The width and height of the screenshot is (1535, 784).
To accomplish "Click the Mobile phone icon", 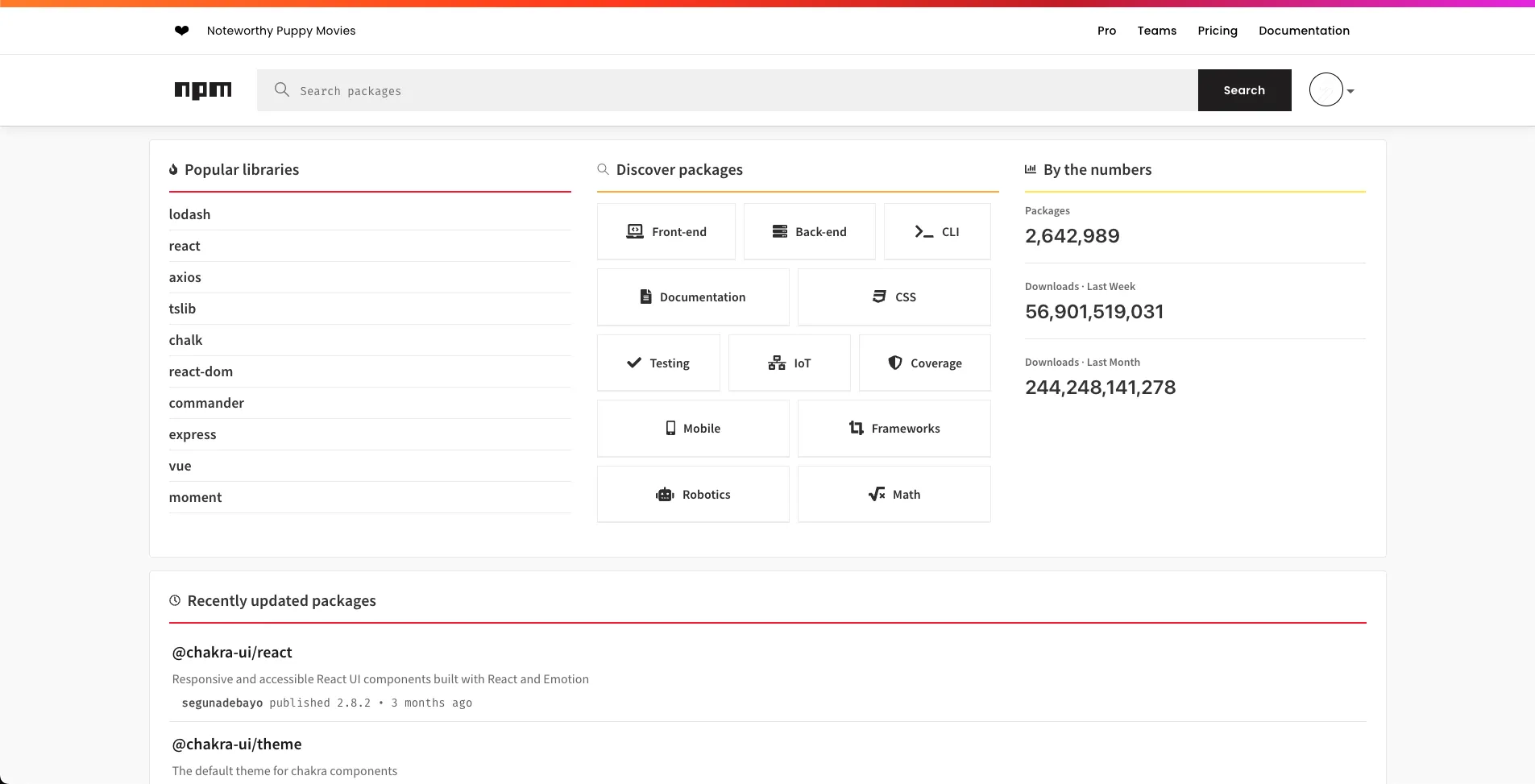I will pos(670,428).
